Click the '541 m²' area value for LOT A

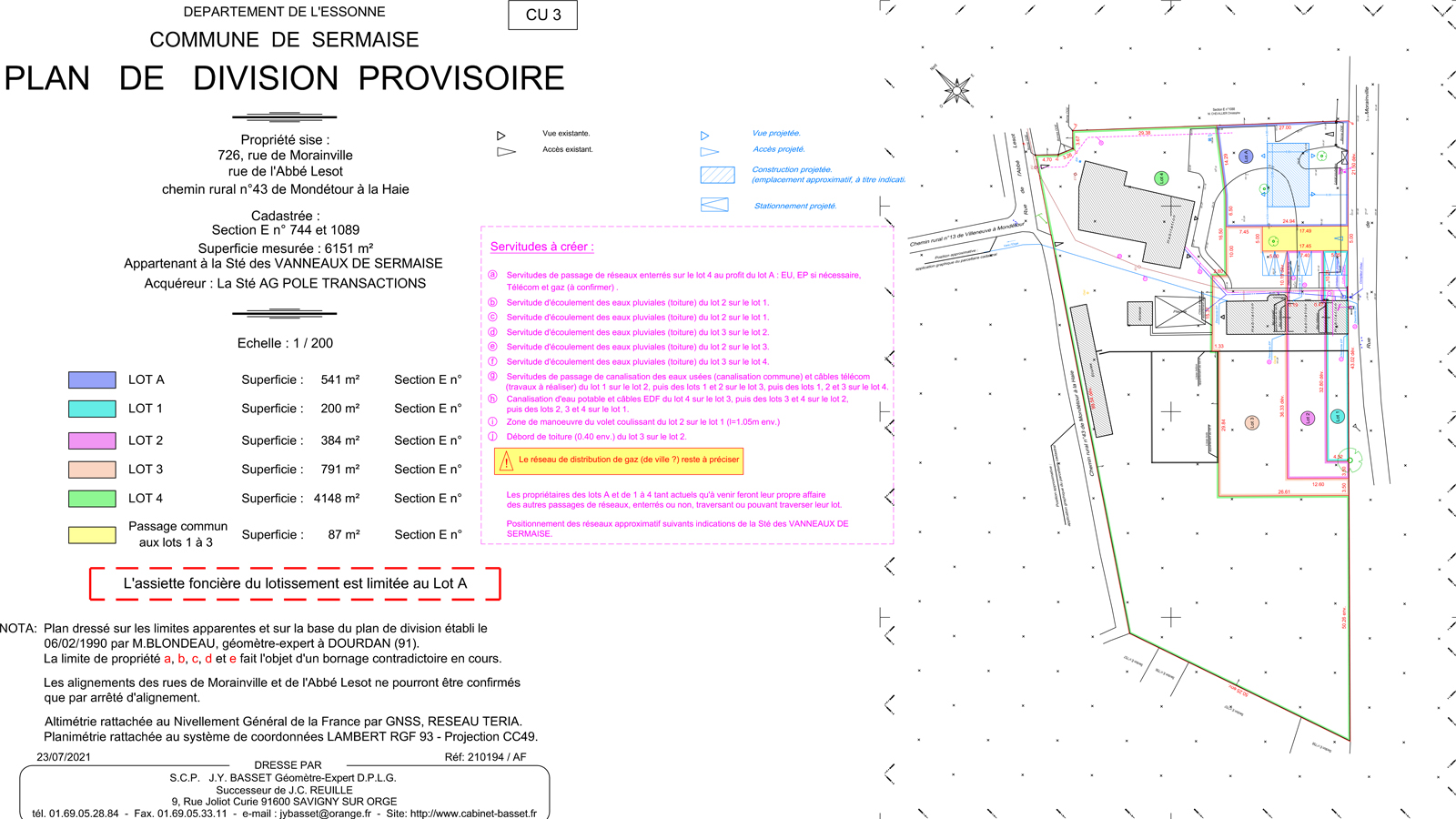point(339,379)
